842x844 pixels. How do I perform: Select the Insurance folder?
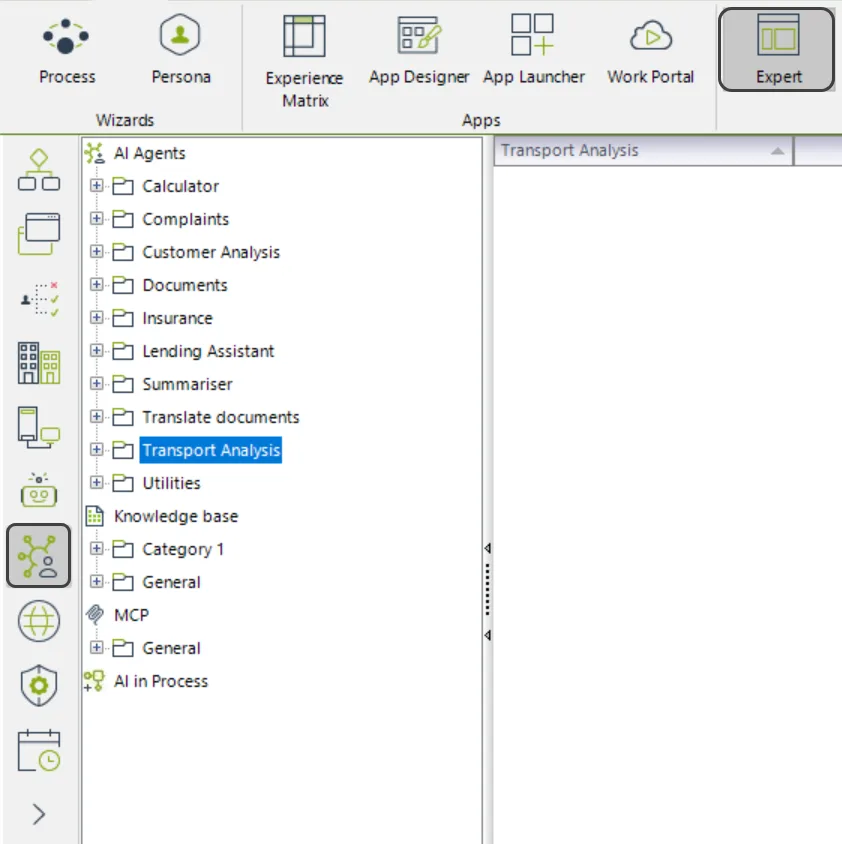(x=177, y=318)
